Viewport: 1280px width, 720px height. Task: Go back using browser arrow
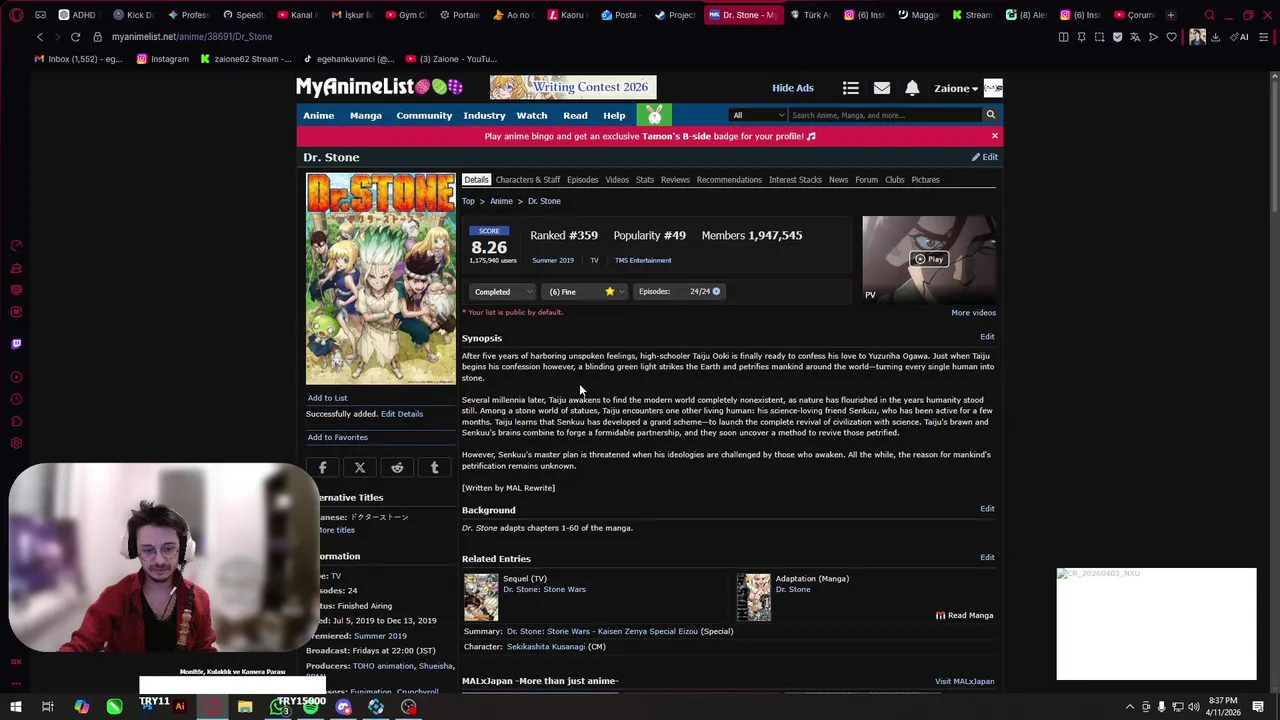point(40,37)
